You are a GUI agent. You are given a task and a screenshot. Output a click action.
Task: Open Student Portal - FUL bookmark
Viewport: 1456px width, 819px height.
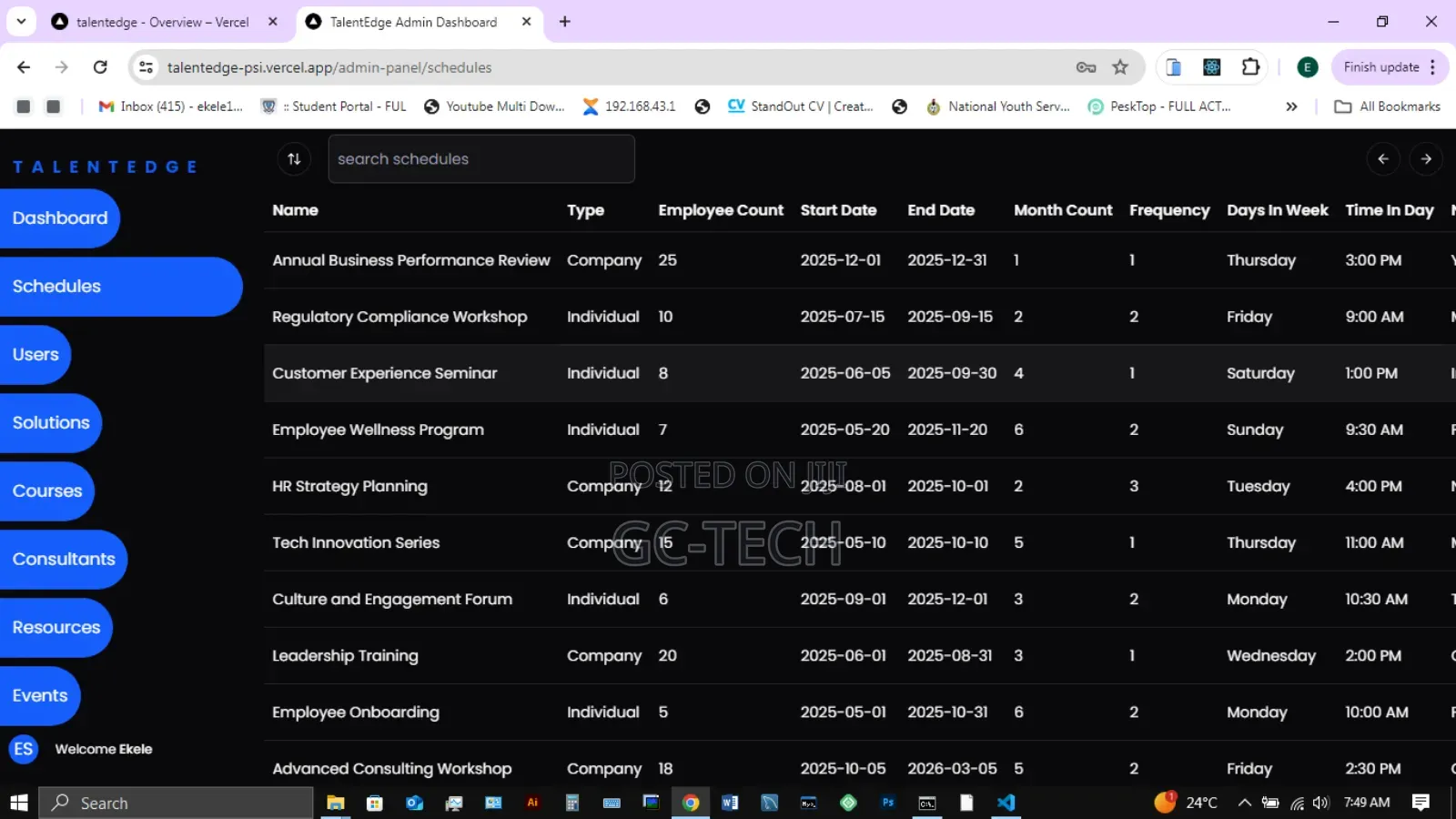334,106
